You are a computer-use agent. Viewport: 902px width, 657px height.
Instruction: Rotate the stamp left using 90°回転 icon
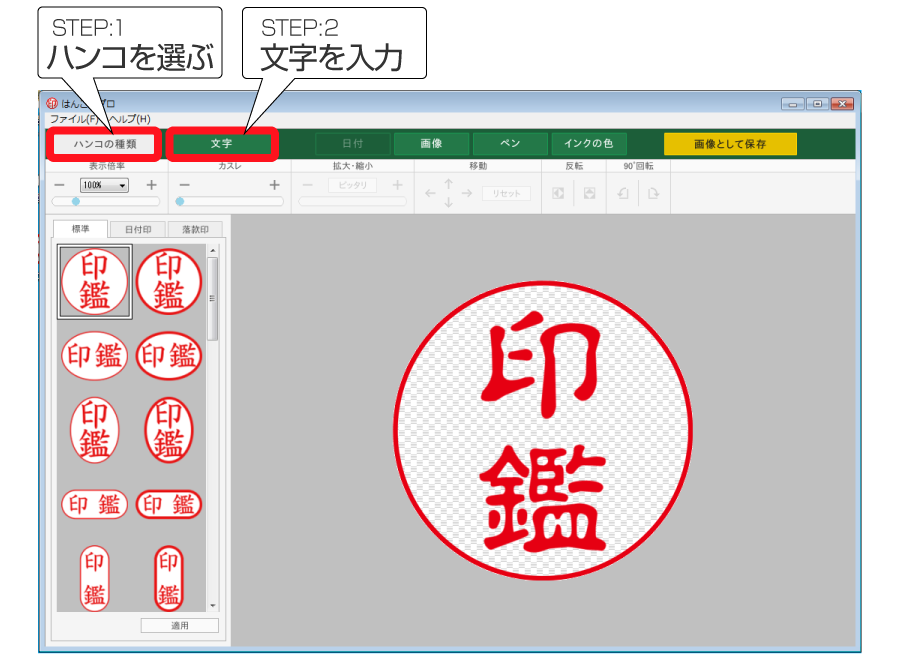coord(624,193)
